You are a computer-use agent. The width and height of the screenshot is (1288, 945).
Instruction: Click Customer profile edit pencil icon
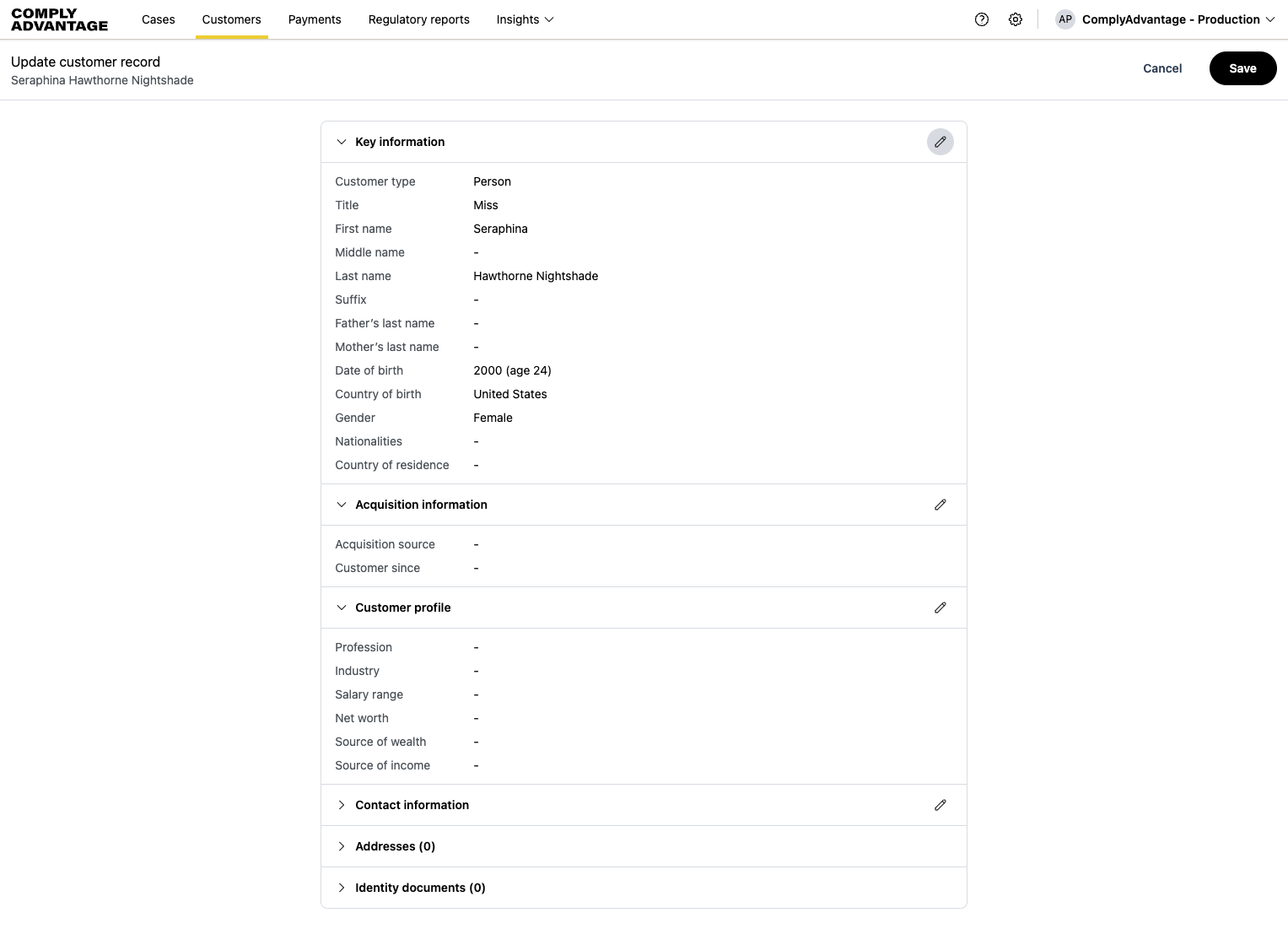[x=940, y=607]
